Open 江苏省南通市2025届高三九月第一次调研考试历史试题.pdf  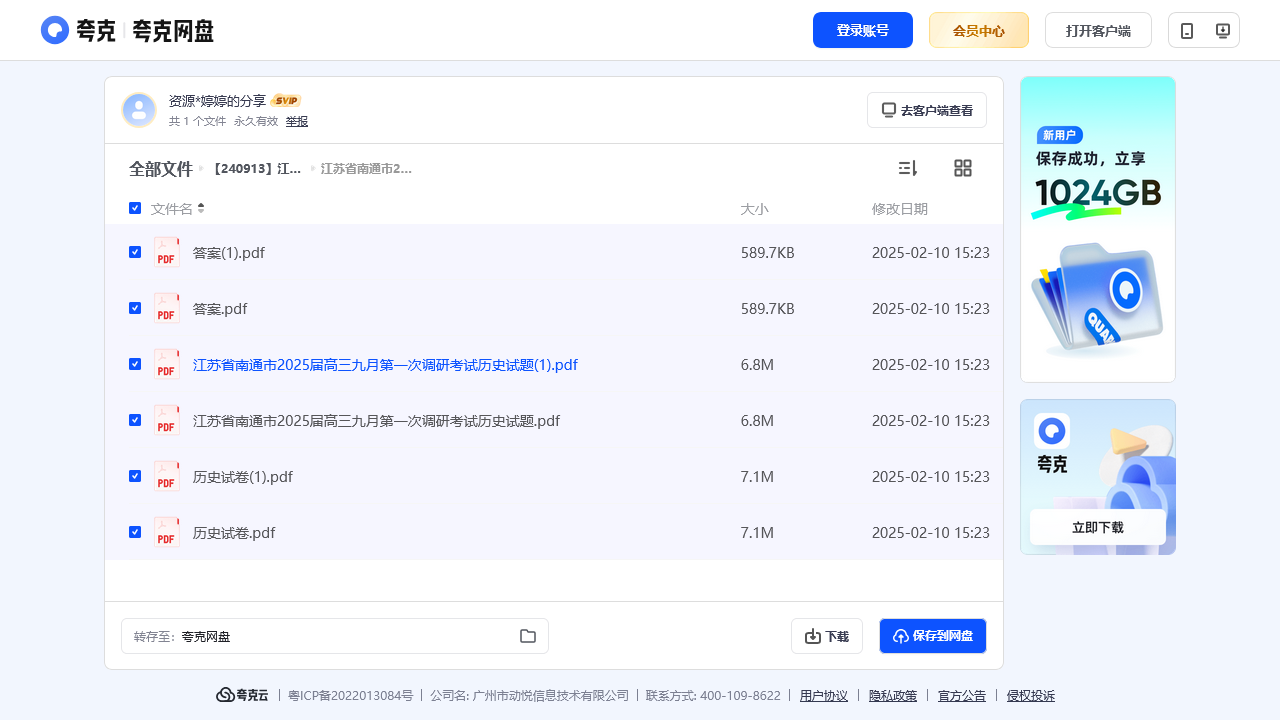coord(376,421)
